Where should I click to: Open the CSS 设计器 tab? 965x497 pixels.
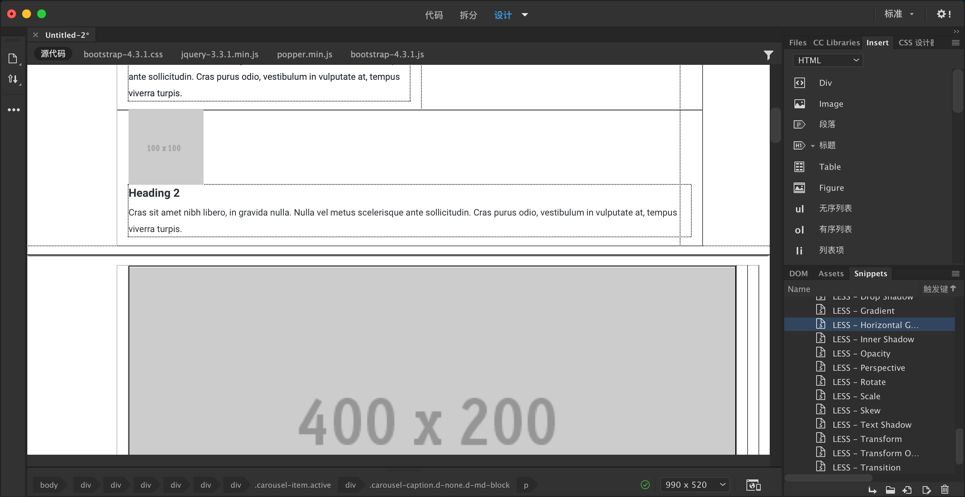tap(916, 42)
